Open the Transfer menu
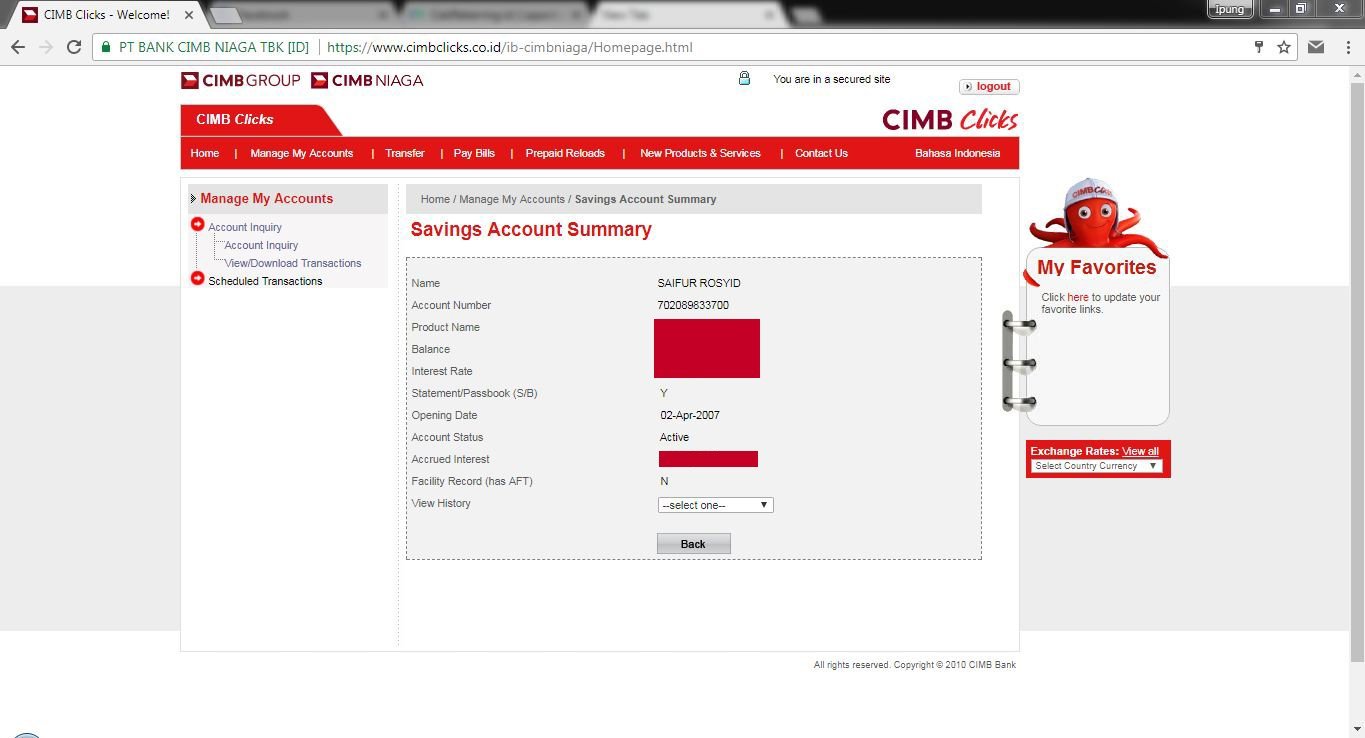Screen dimensions: 1365x738 click(405, 153)
